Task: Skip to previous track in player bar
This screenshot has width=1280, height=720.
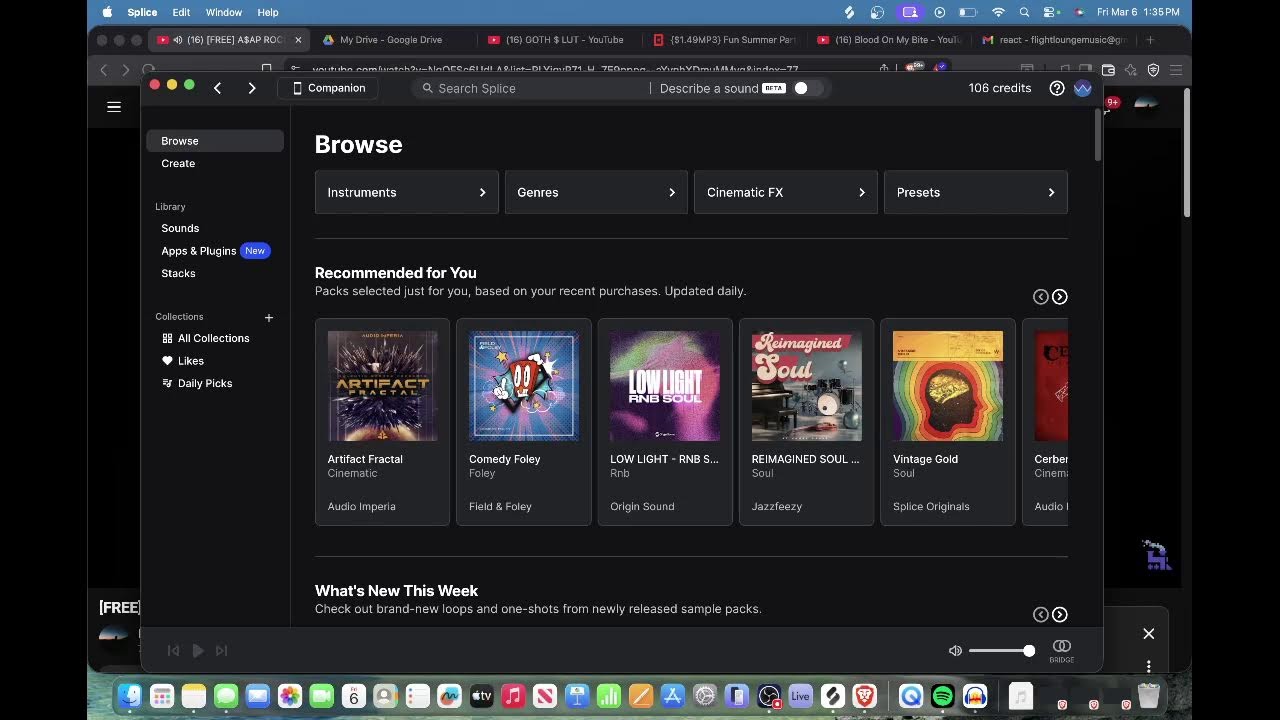Action: pos(173,651)
